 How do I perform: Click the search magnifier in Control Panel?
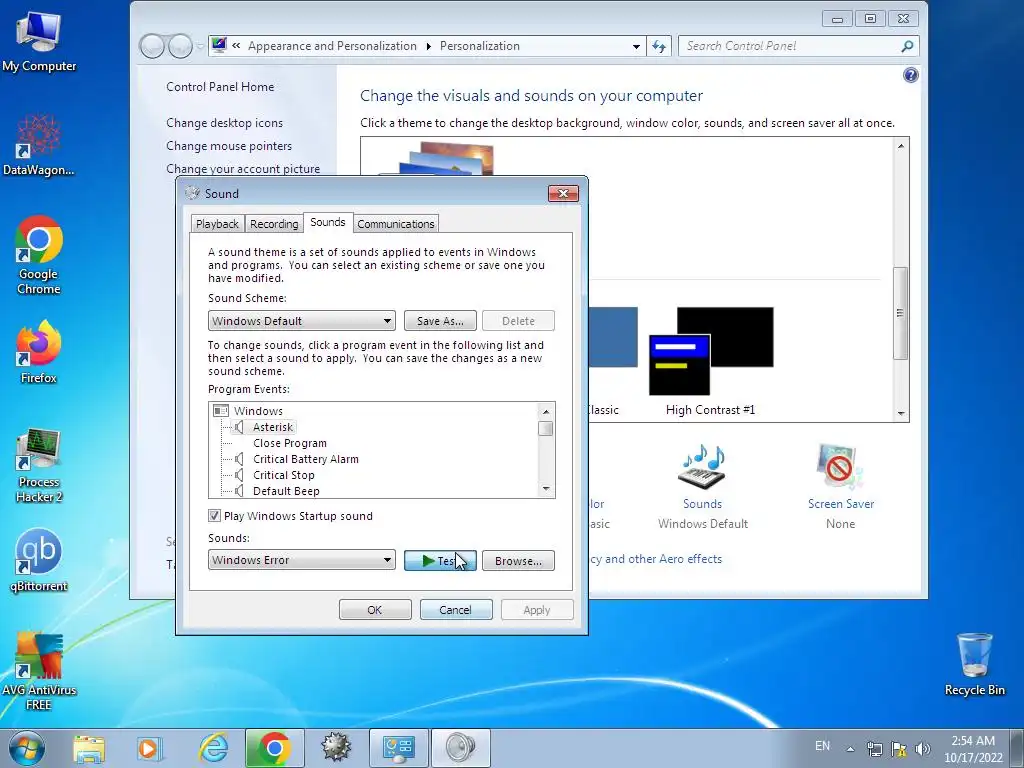tap(906, 46)
